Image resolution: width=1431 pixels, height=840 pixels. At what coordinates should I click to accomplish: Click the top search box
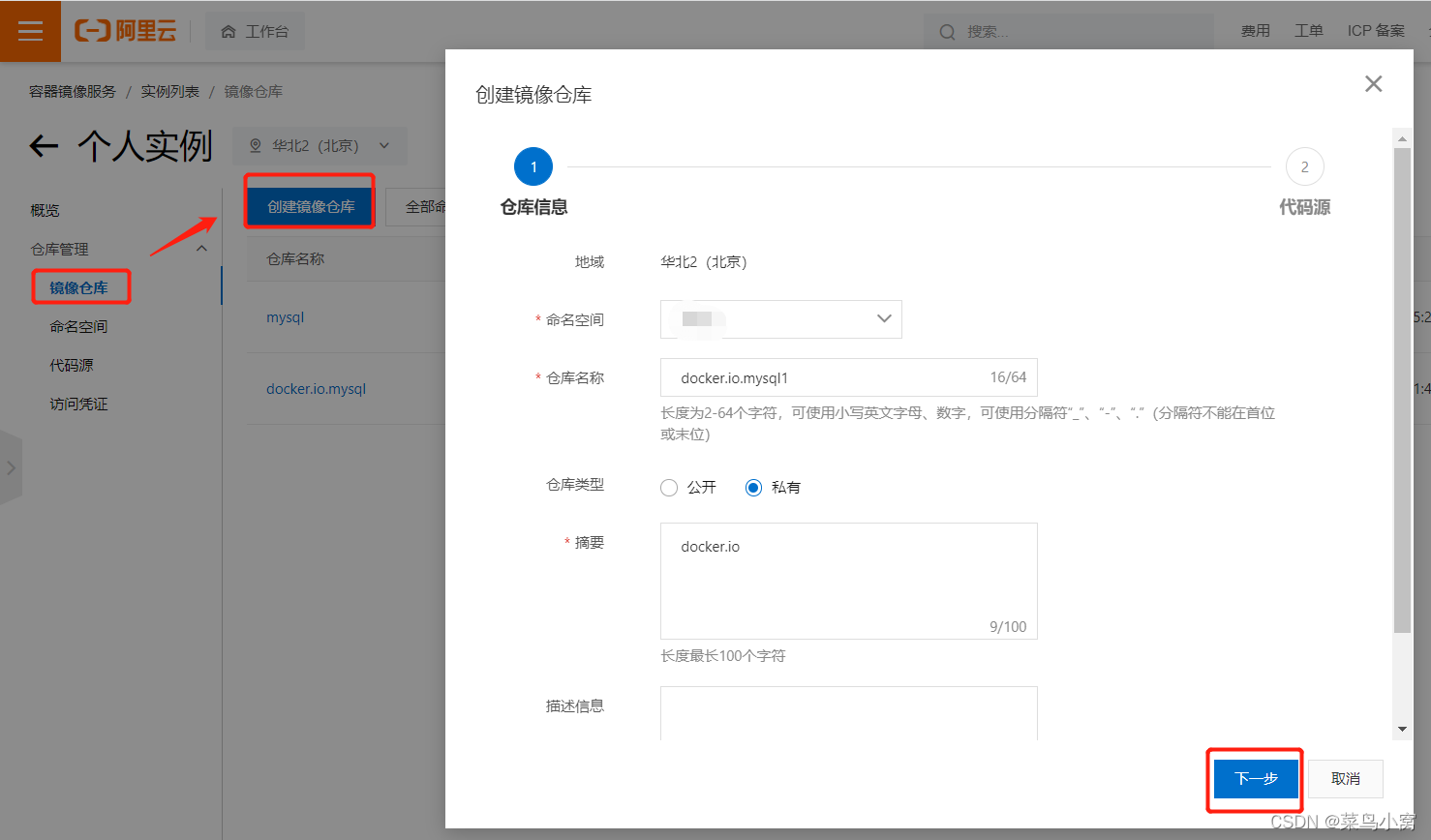pos(1069,32)
